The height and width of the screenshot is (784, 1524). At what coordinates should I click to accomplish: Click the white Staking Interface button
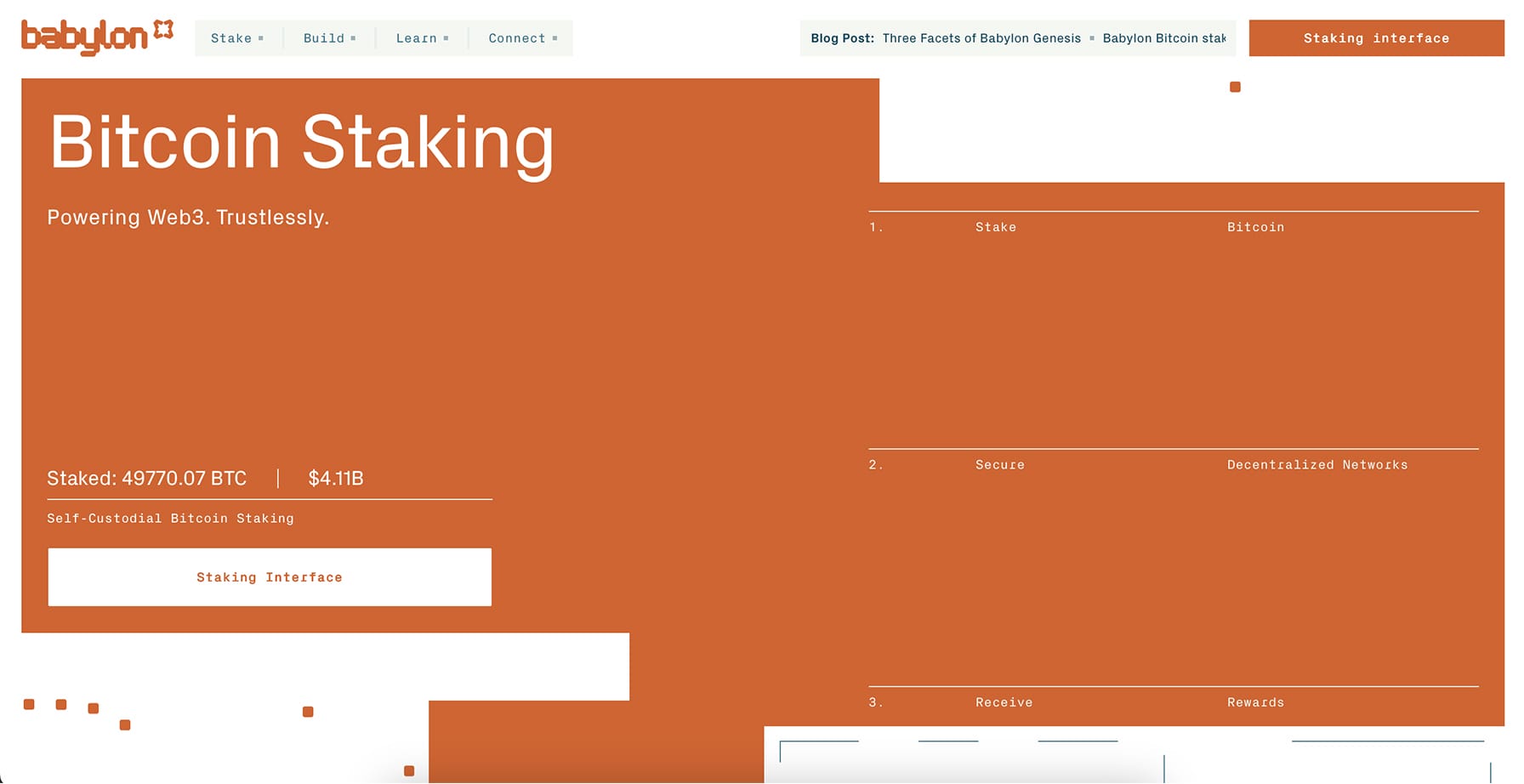[270, 577]
